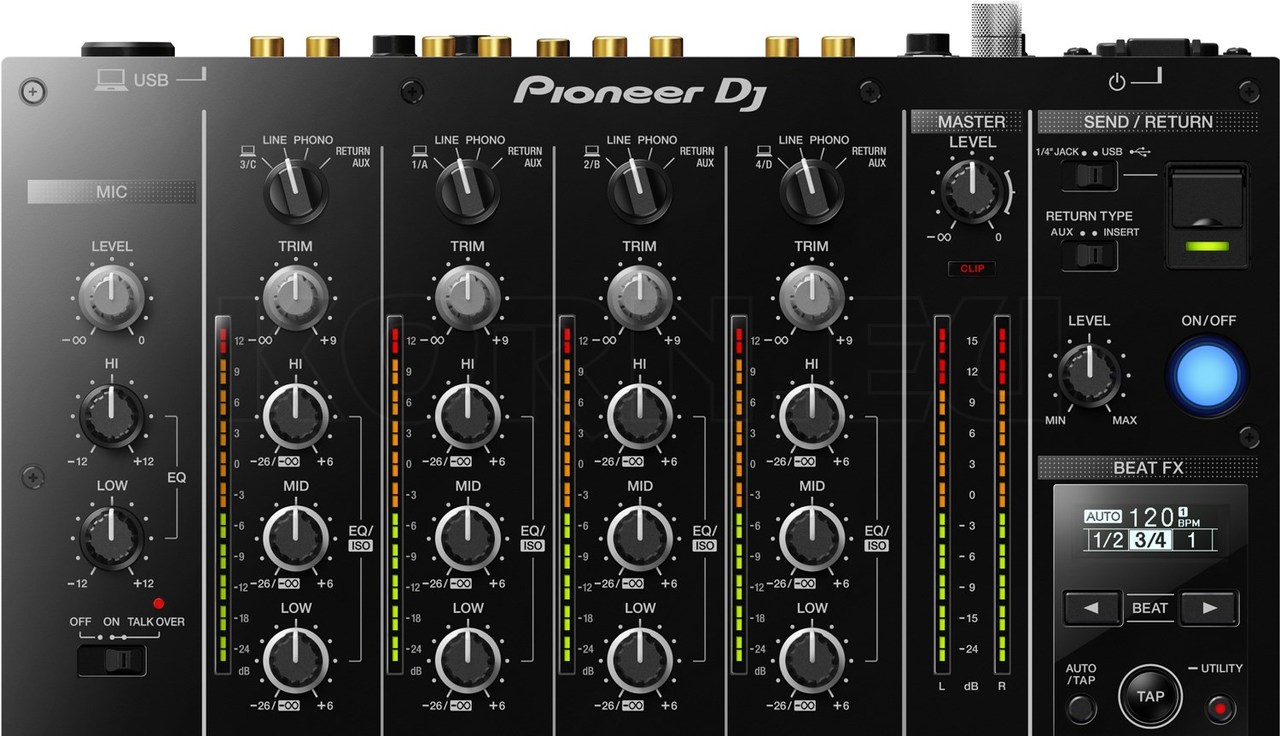Click the channel 4/D LOW EQ knob
This screenshot has height=736, width=1280.
811,658
